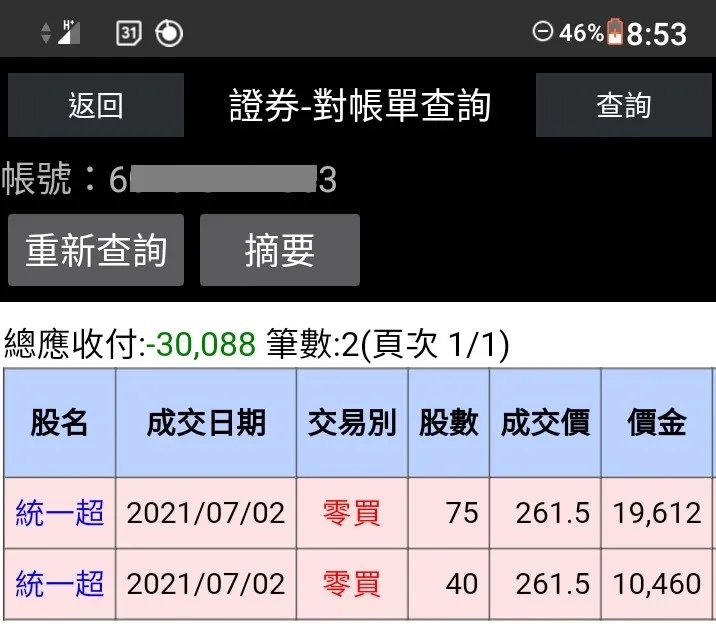This screenshot has width=716, height=624.
Task: Tap the 40 shares cell
Action: pos(449,584)
